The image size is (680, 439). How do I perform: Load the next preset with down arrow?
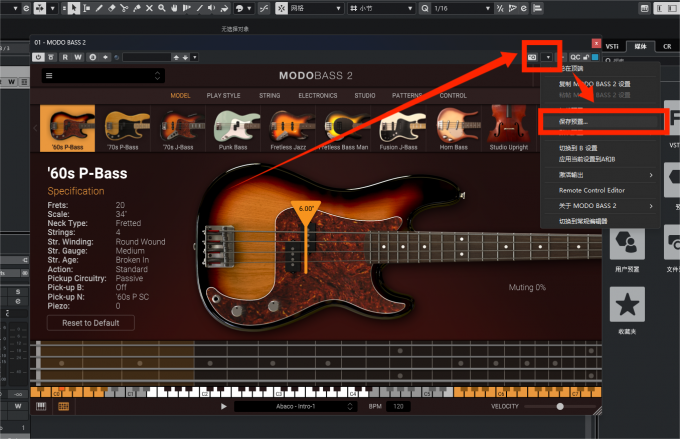pyautogui.click(x=186, y=57)
